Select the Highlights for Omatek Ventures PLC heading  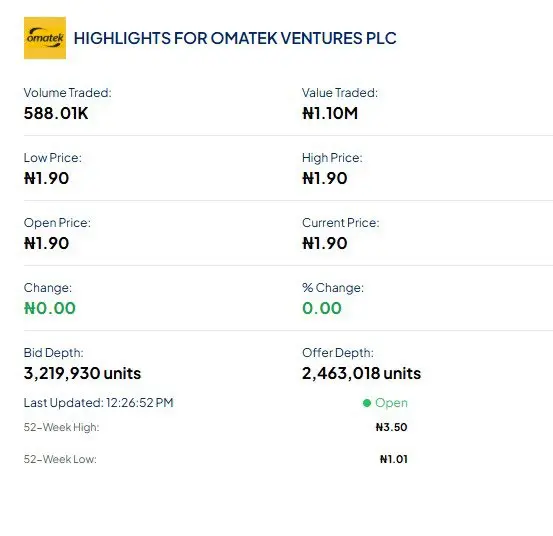click(x=235, y=38)
